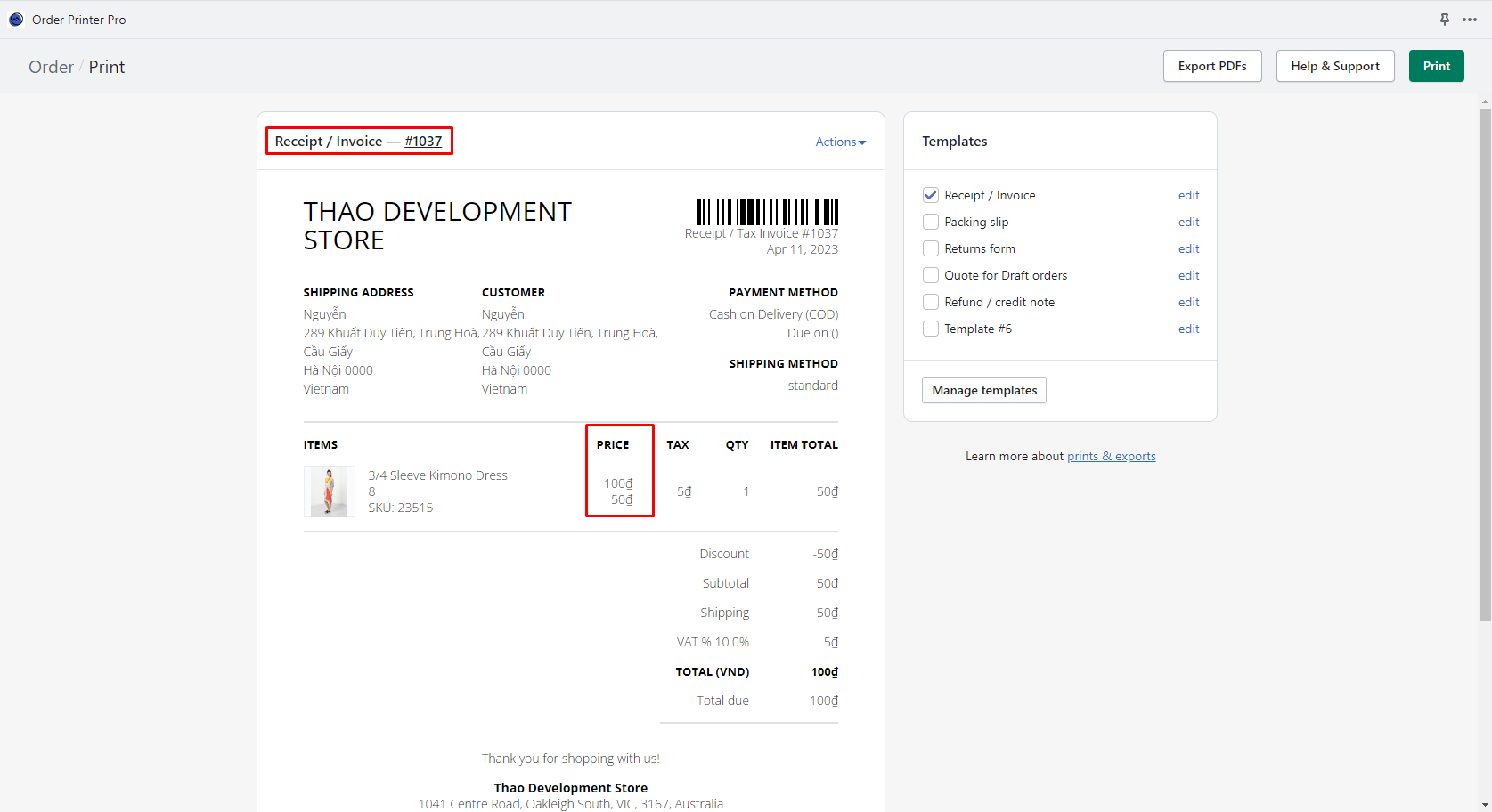The image size is (1492, 812).
Task: Open the three-dot more options menu
Action: click(x=1470, y=20)
